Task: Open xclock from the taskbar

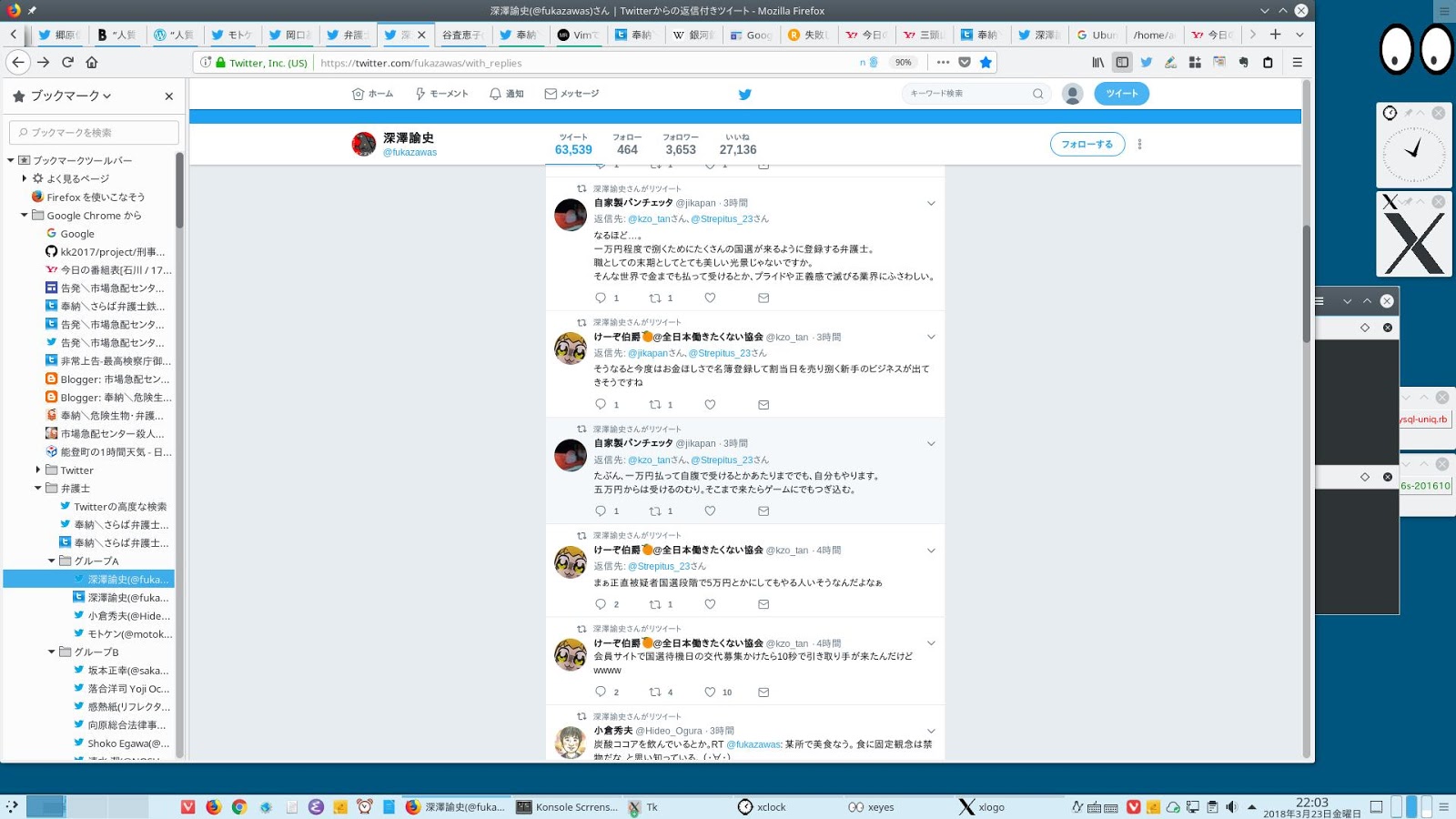Action: [763, 807]
